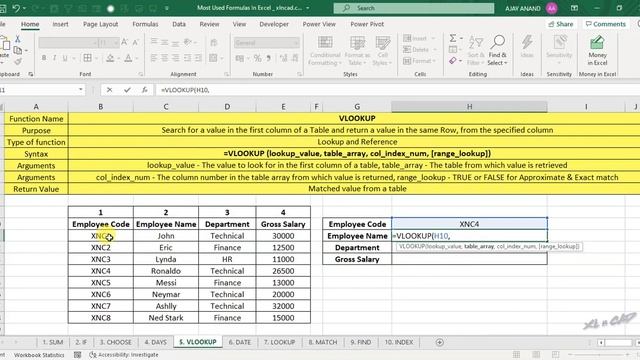This screenshot has height=360, width=640.
Task: Select cell with XNC4 in column H
Action: tap(469, 224)
